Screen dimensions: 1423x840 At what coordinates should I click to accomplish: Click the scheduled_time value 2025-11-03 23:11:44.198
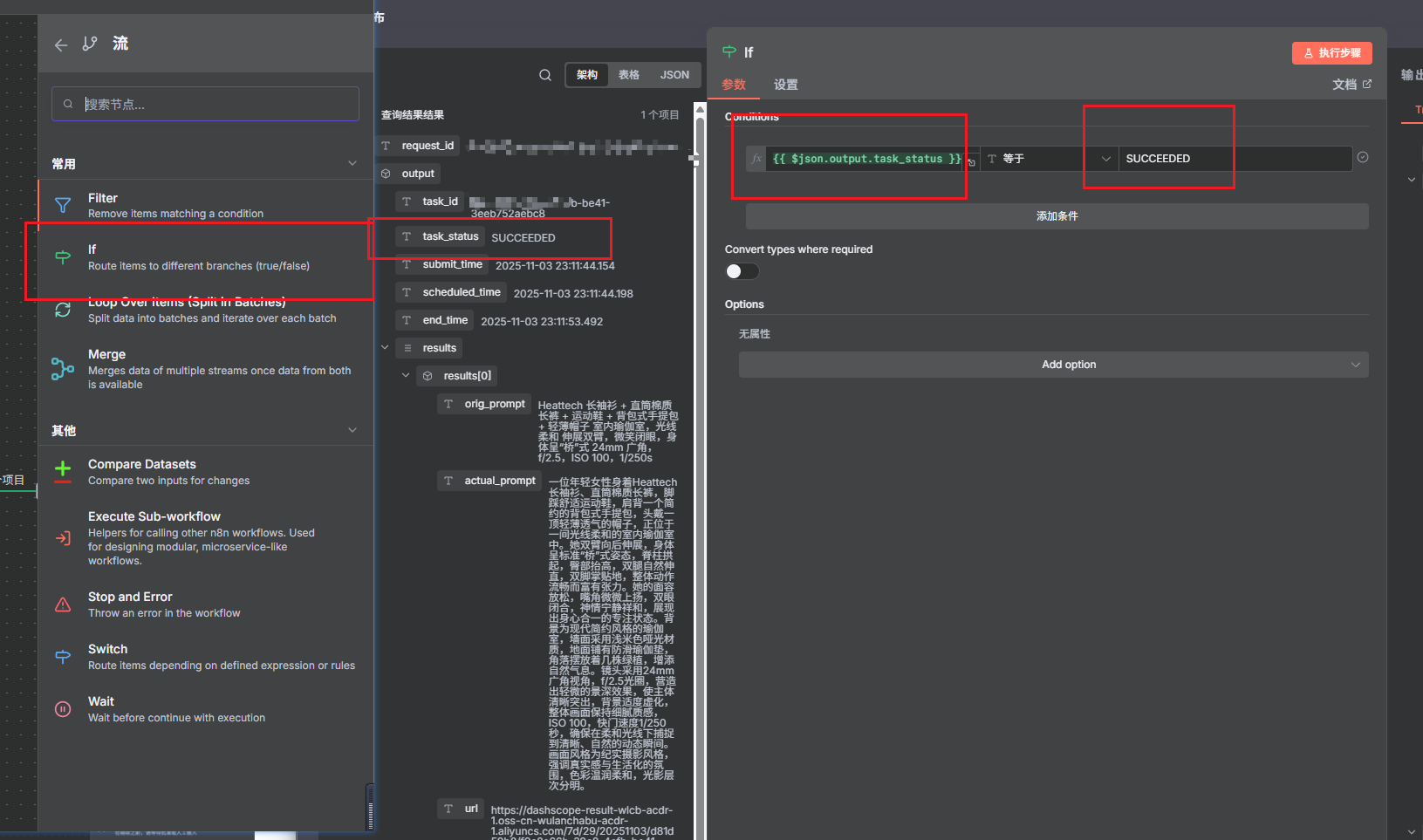pyautogui.click(x=573, y=294)
